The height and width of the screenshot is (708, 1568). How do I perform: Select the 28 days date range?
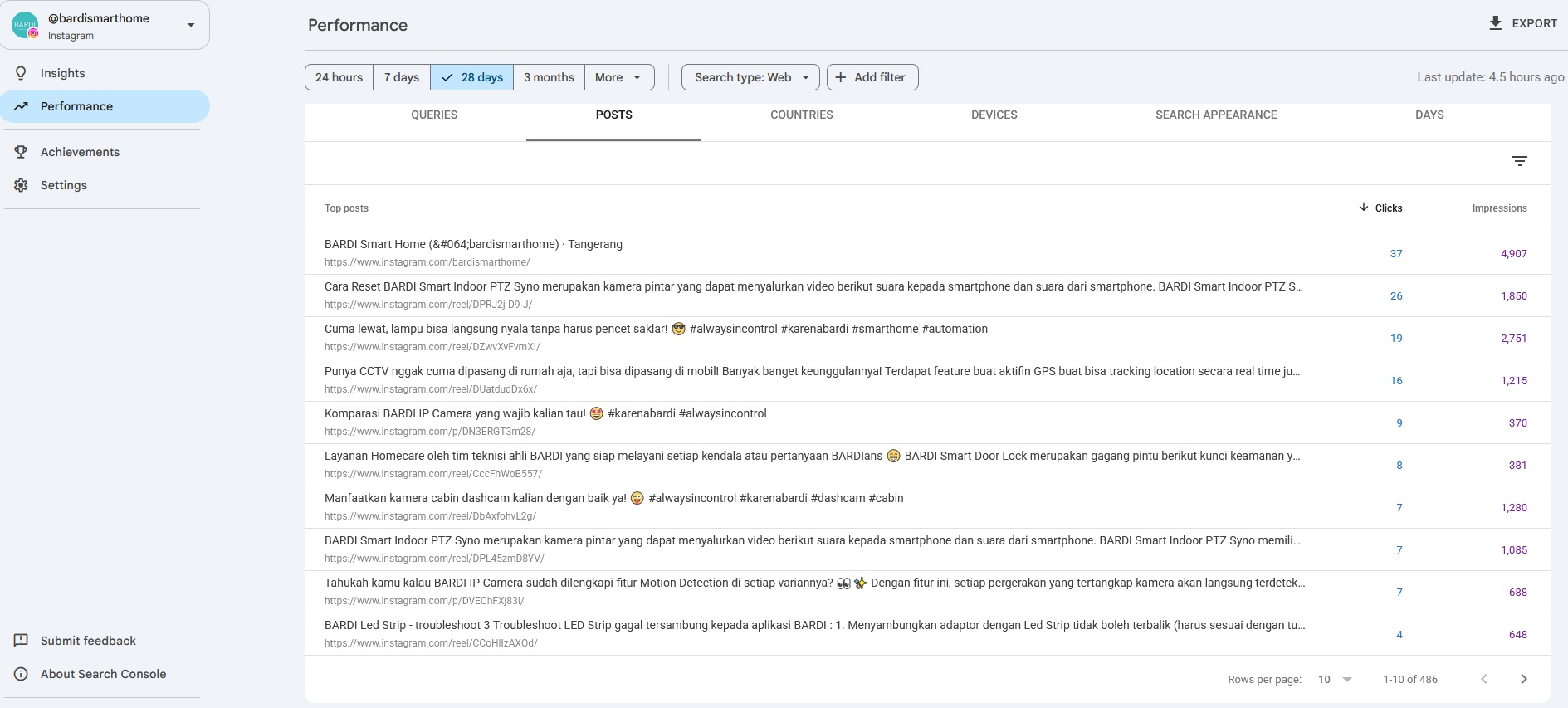click(472, 77)
